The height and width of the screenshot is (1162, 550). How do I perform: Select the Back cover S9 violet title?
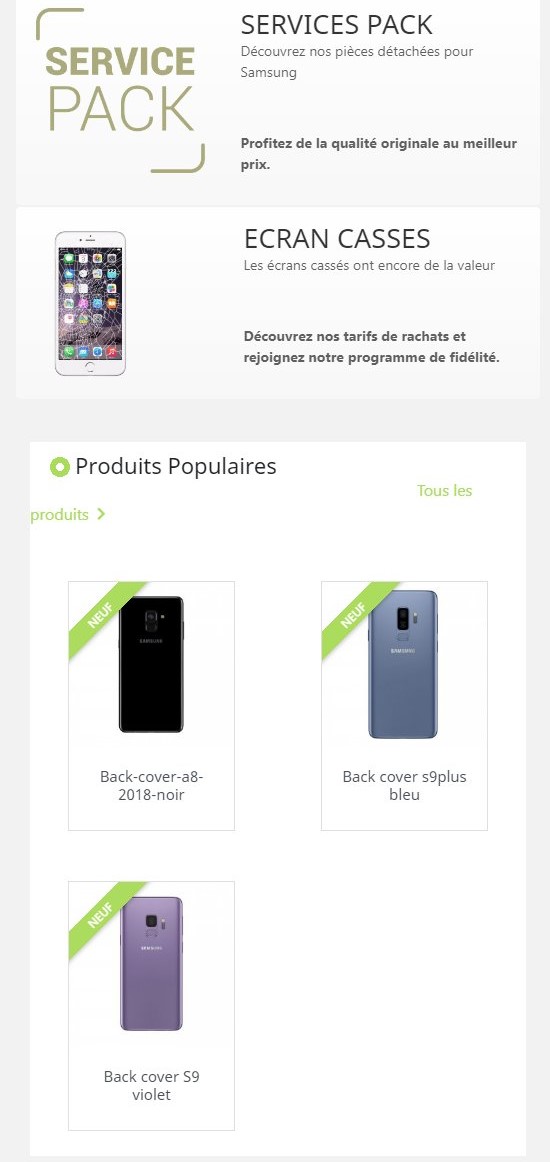(151, 1085)
